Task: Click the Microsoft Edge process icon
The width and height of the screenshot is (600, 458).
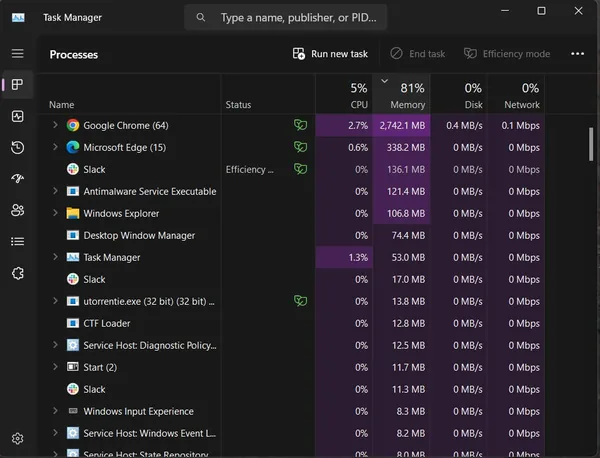Action: click(x=73, y=147)
